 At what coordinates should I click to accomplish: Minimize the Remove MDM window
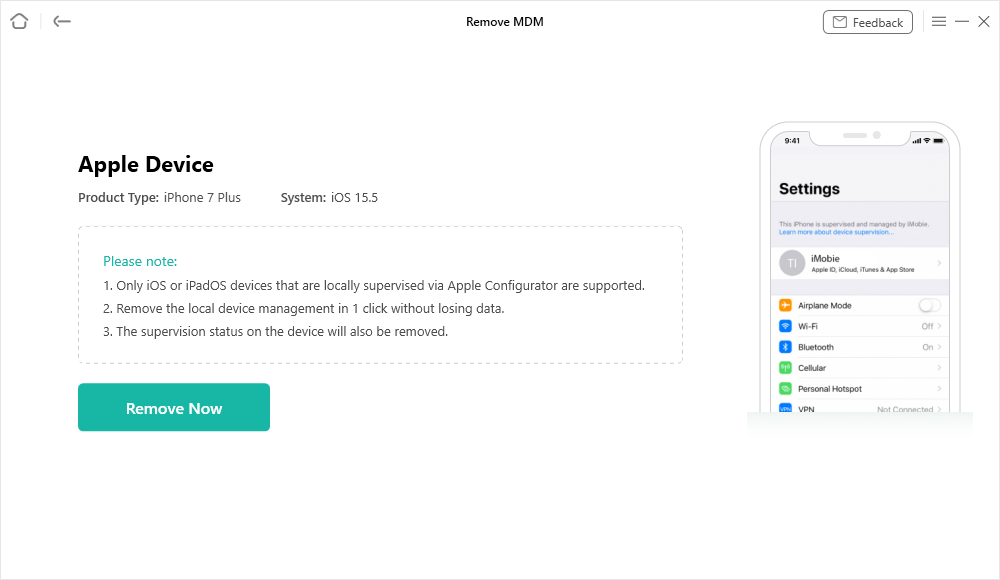tap(962, 21)
